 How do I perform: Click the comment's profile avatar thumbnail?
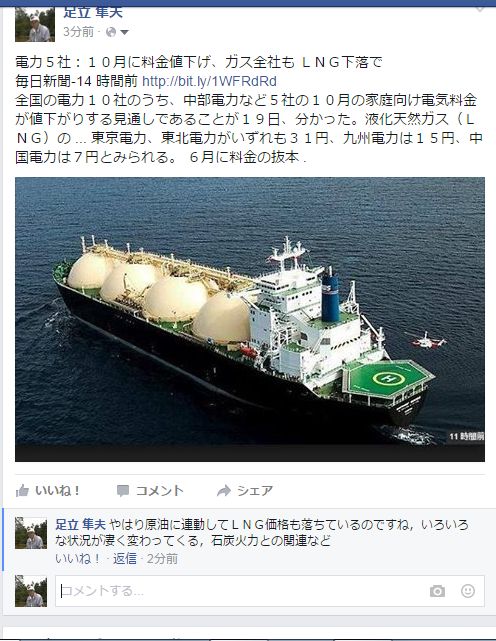pyautogui.click(x=31, y=533)
